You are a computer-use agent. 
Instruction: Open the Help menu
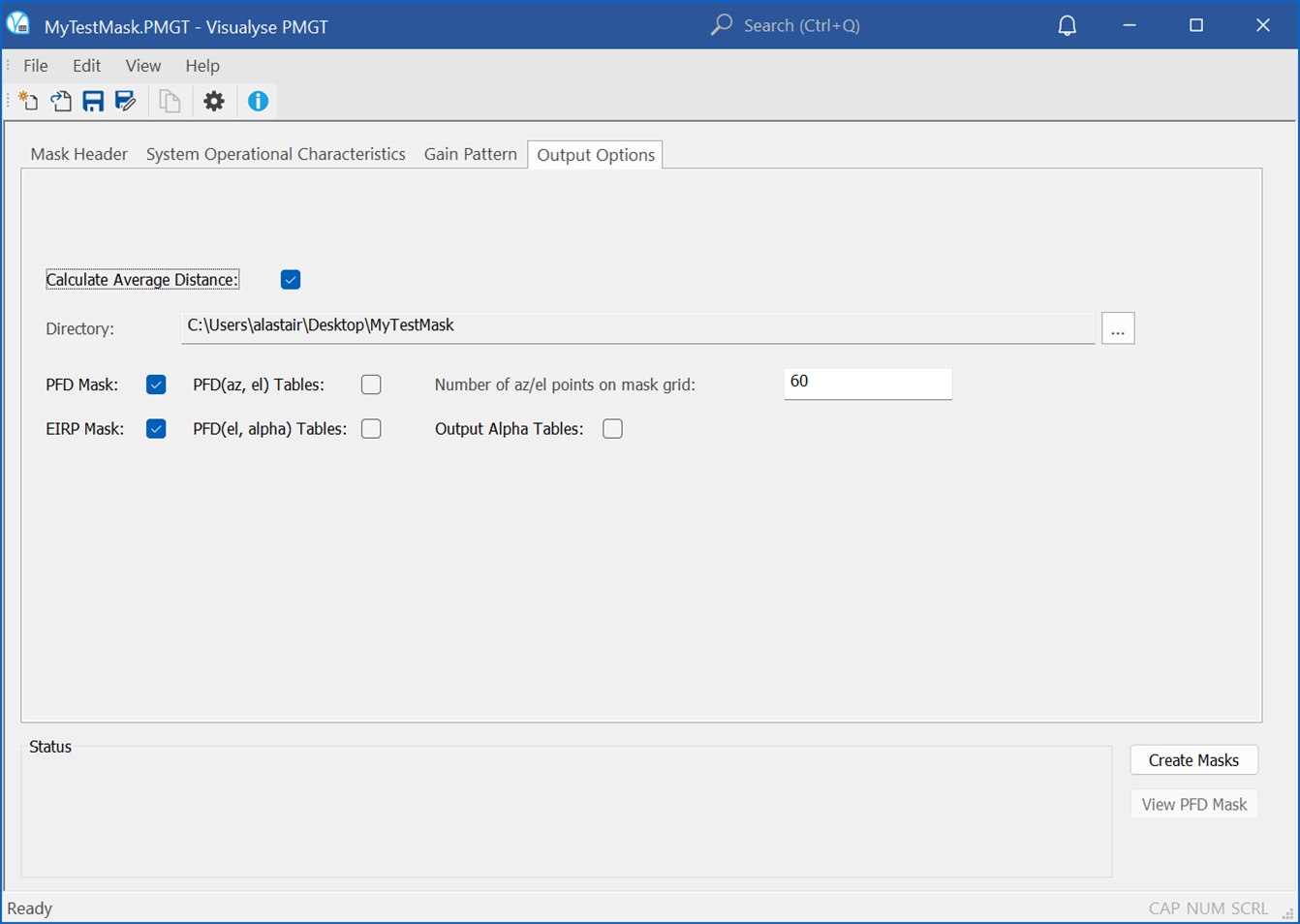pos(202,66)
